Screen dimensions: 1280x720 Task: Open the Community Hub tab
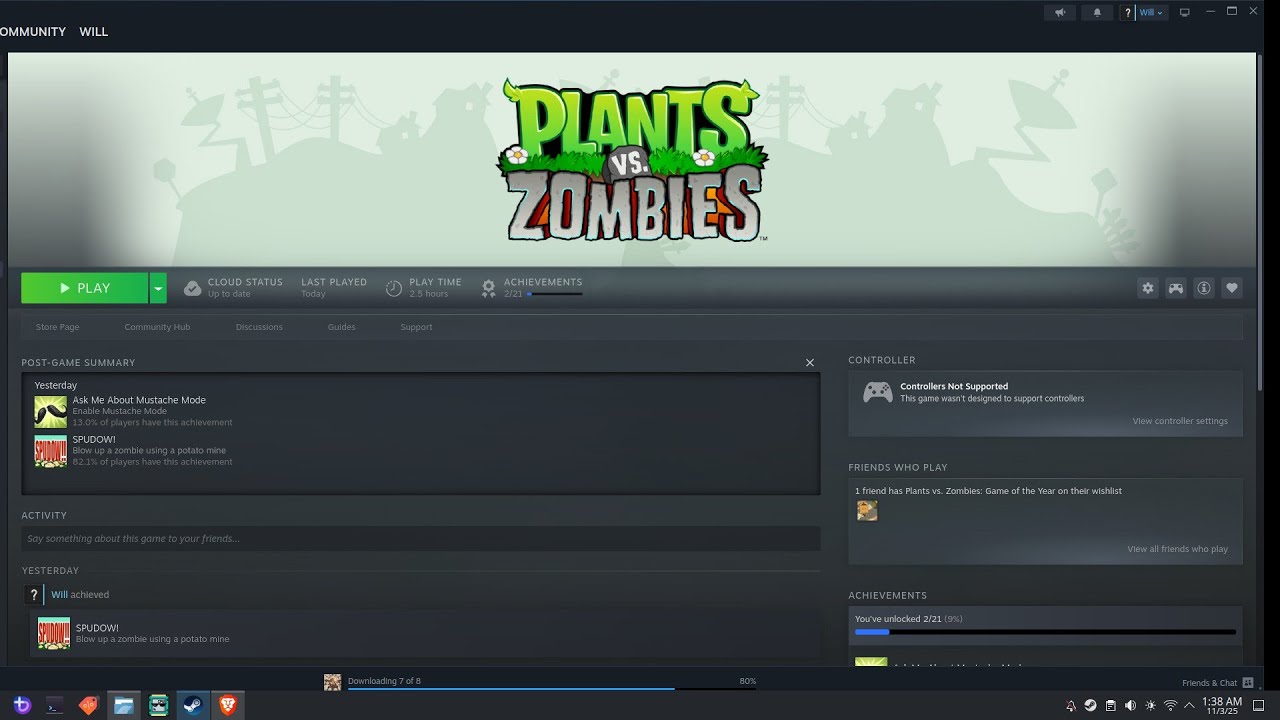pos(157,327)
